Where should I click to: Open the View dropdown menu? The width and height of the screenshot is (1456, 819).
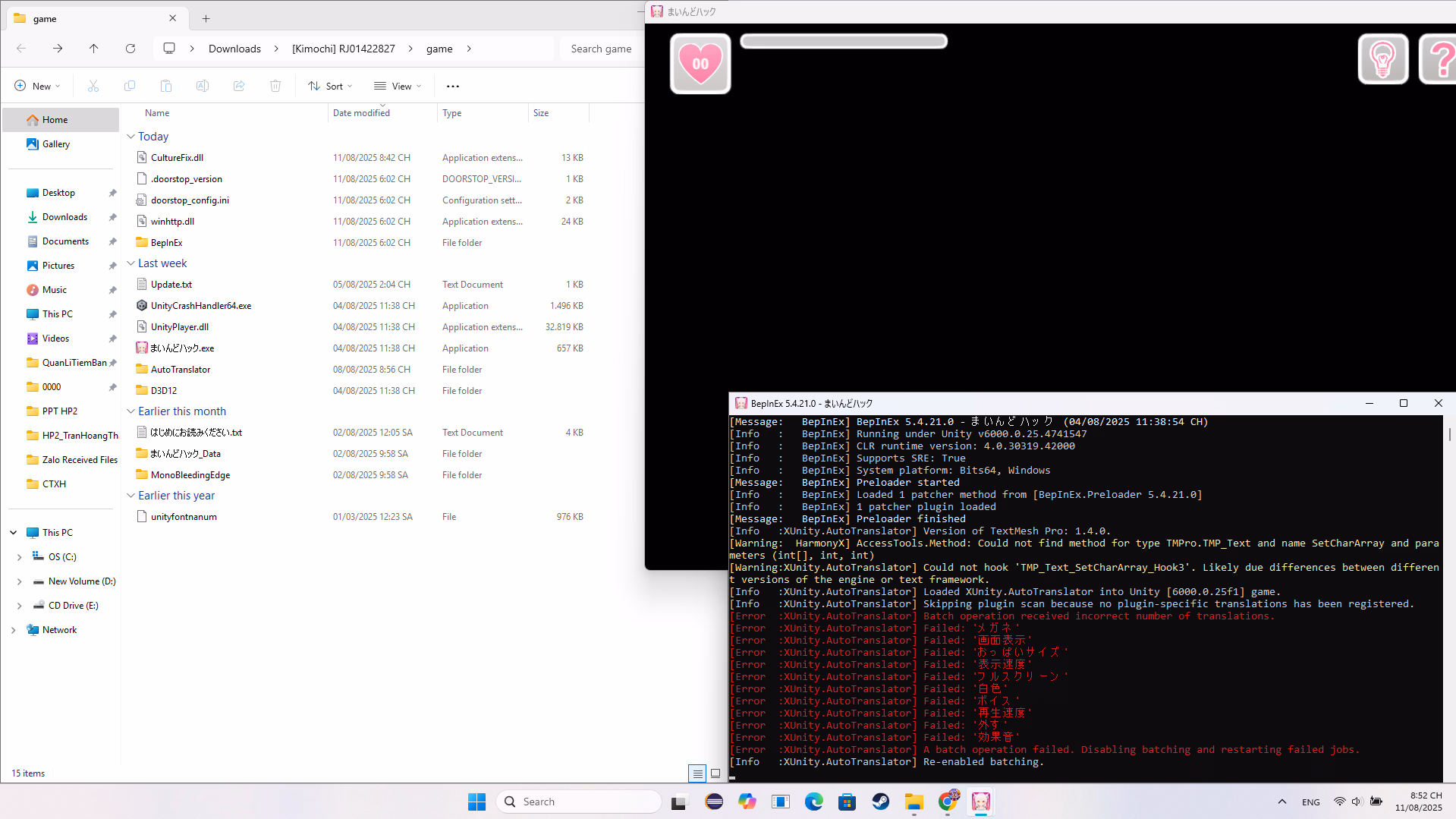pos(398,87)
